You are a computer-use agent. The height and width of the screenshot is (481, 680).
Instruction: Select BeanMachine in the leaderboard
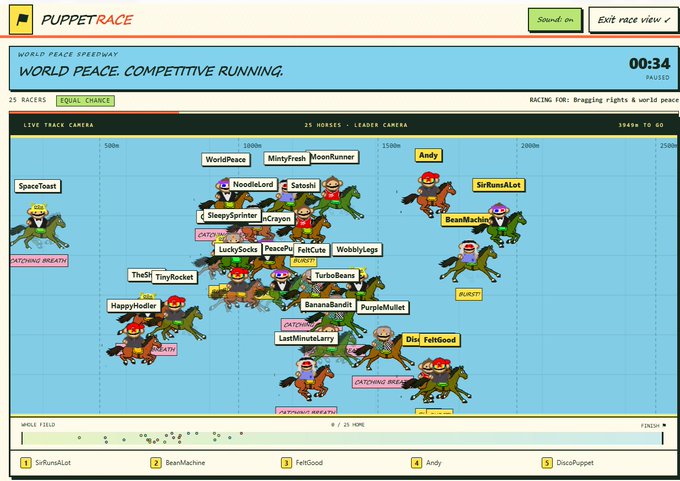pos(185,463)
